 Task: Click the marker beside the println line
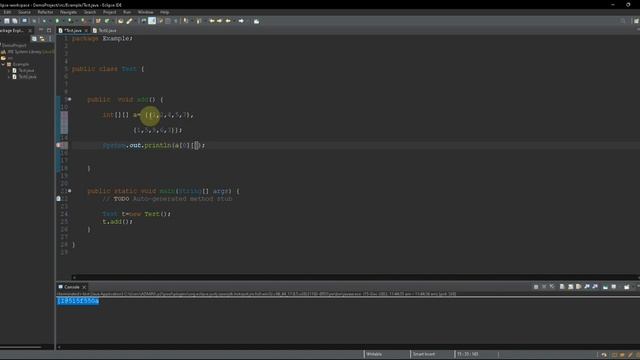tap(58, 145)
